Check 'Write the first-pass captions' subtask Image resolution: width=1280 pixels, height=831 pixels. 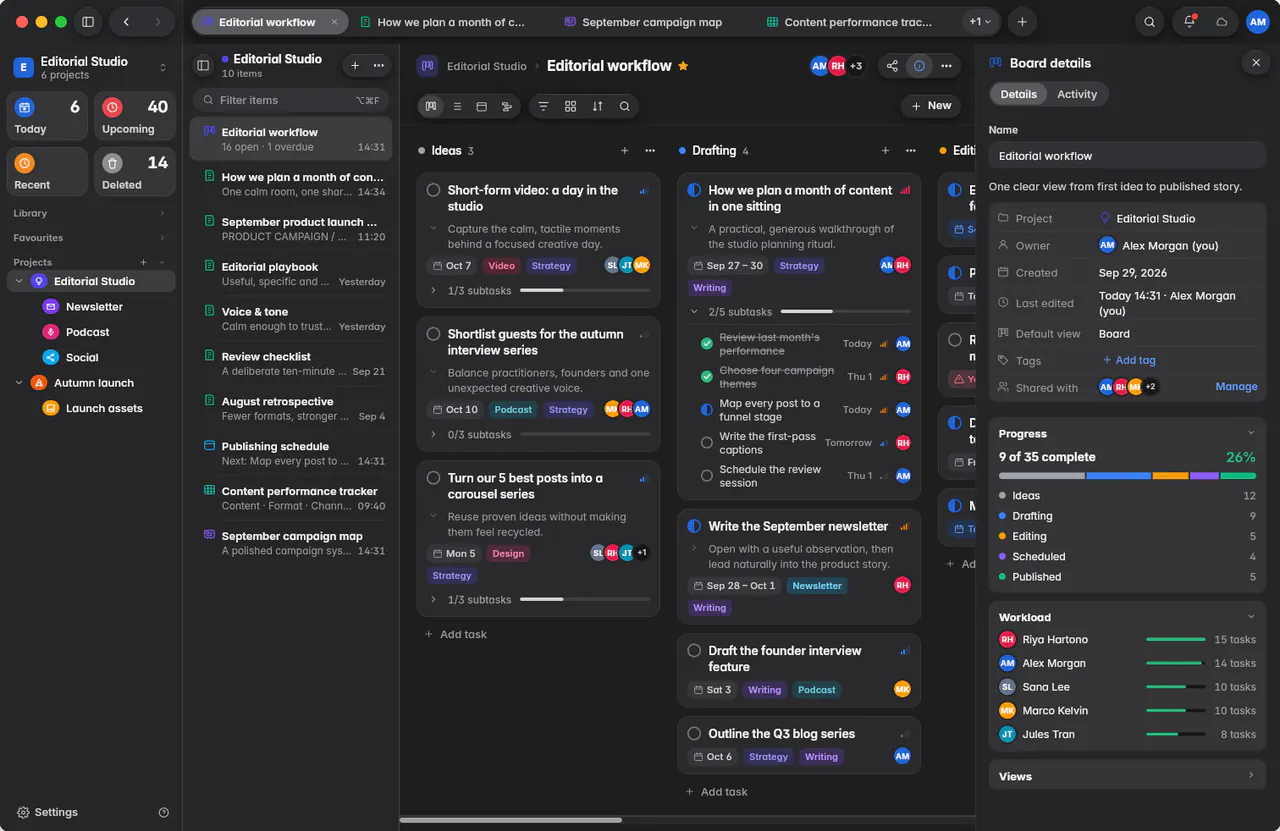click(x=707, y=443)
